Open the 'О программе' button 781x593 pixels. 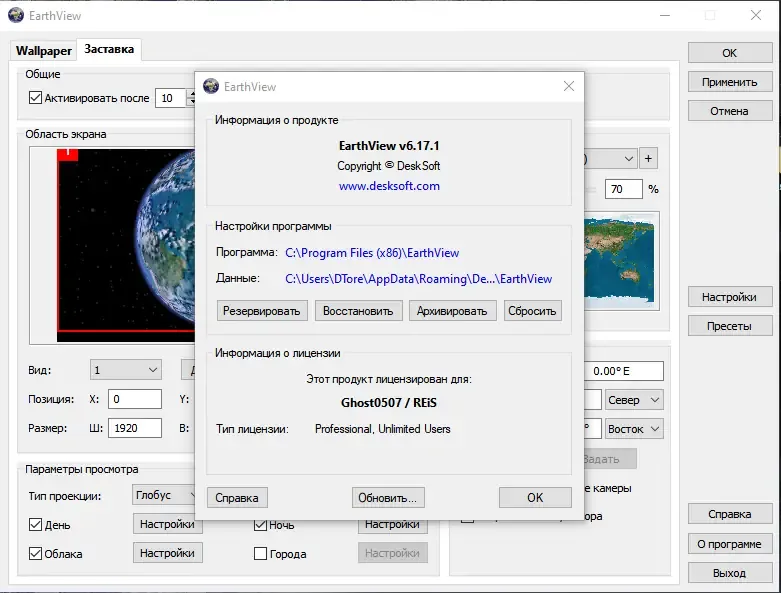[x=730, y=544]
